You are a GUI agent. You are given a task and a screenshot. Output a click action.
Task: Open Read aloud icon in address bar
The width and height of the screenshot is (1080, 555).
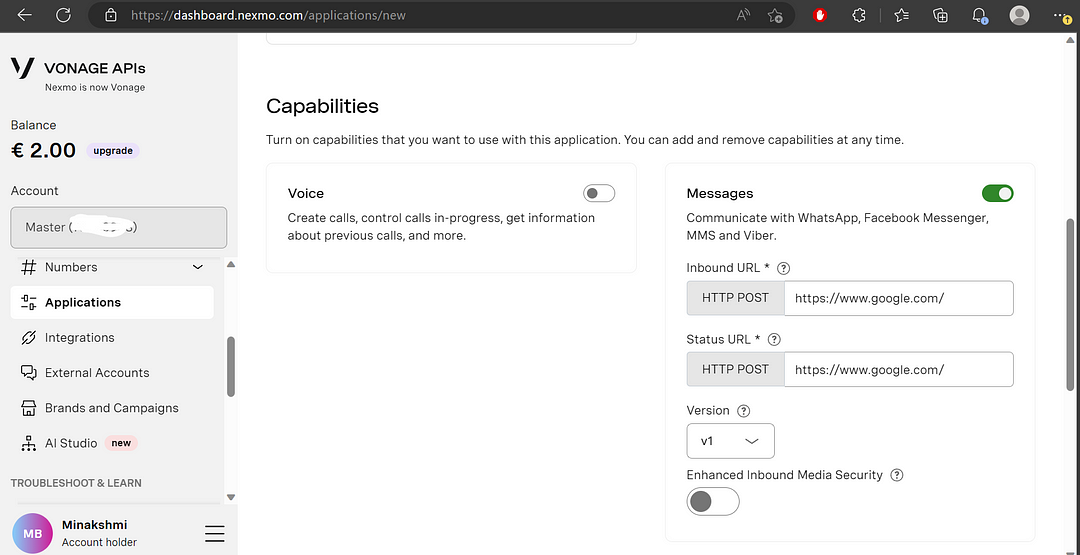click(x=743, y=14)
